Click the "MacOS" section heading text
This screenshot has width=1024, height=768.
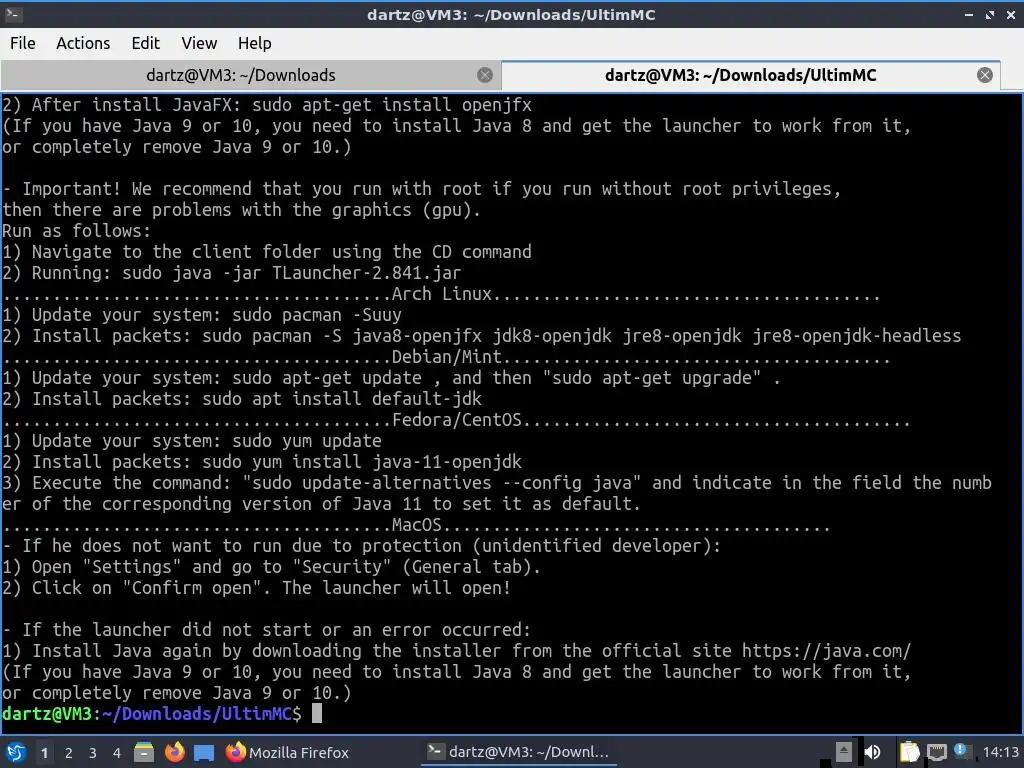[x=417, y=524]
